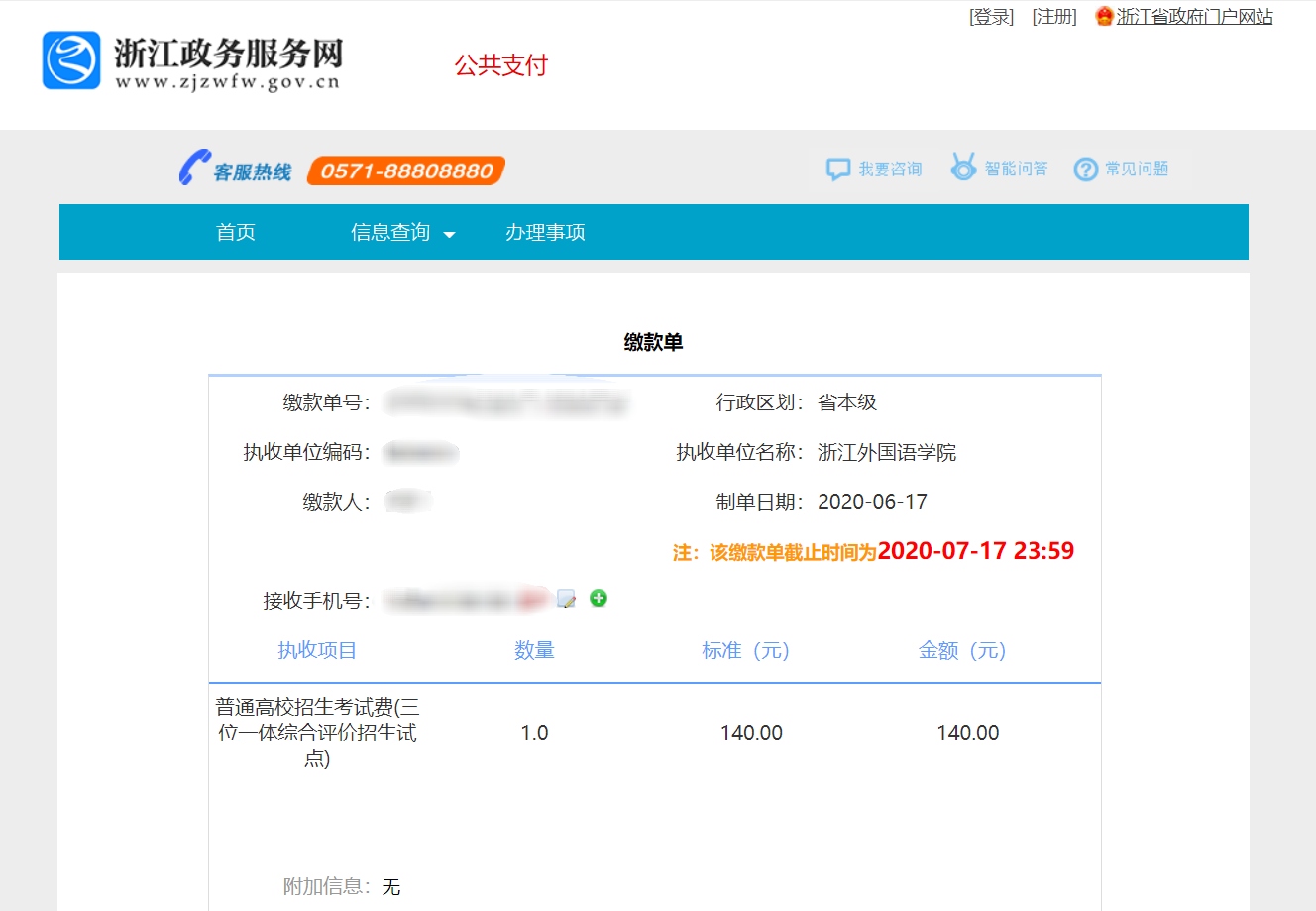Expand the 信息查询 dropdown menu
Image resolution: width=1316 pixels, height=911 pixels.
pyautogui.click(x=401, y=232)
